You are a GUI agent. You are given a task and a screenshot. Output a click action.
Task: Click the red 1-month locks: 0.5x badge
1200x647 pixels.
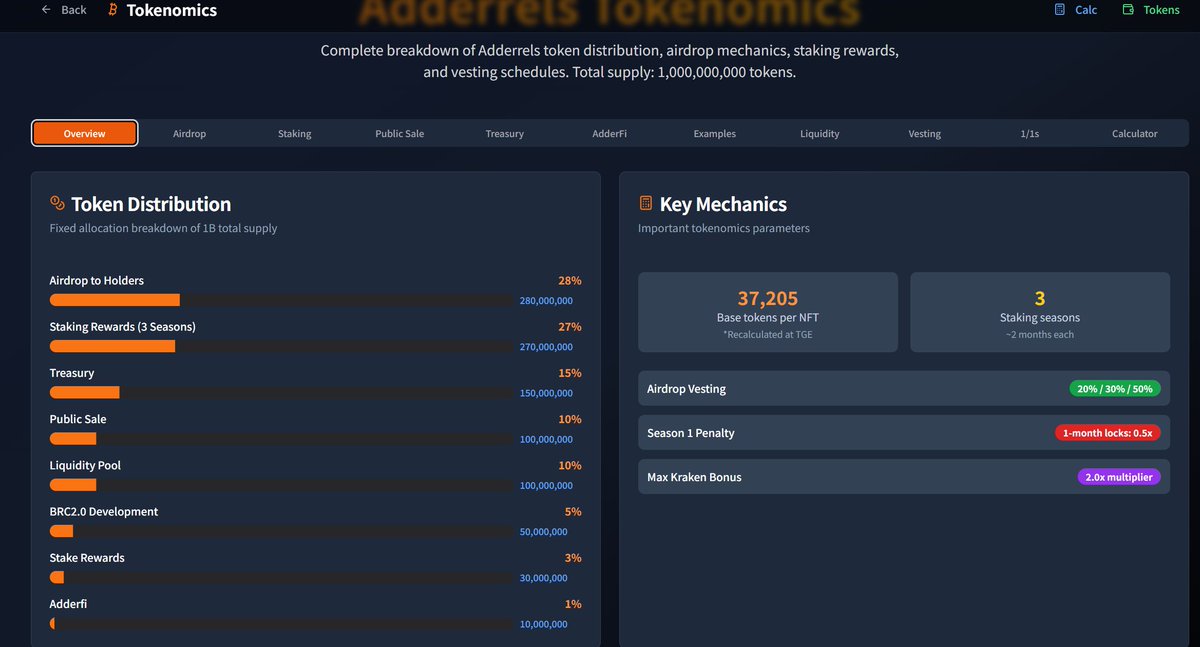1108,432
